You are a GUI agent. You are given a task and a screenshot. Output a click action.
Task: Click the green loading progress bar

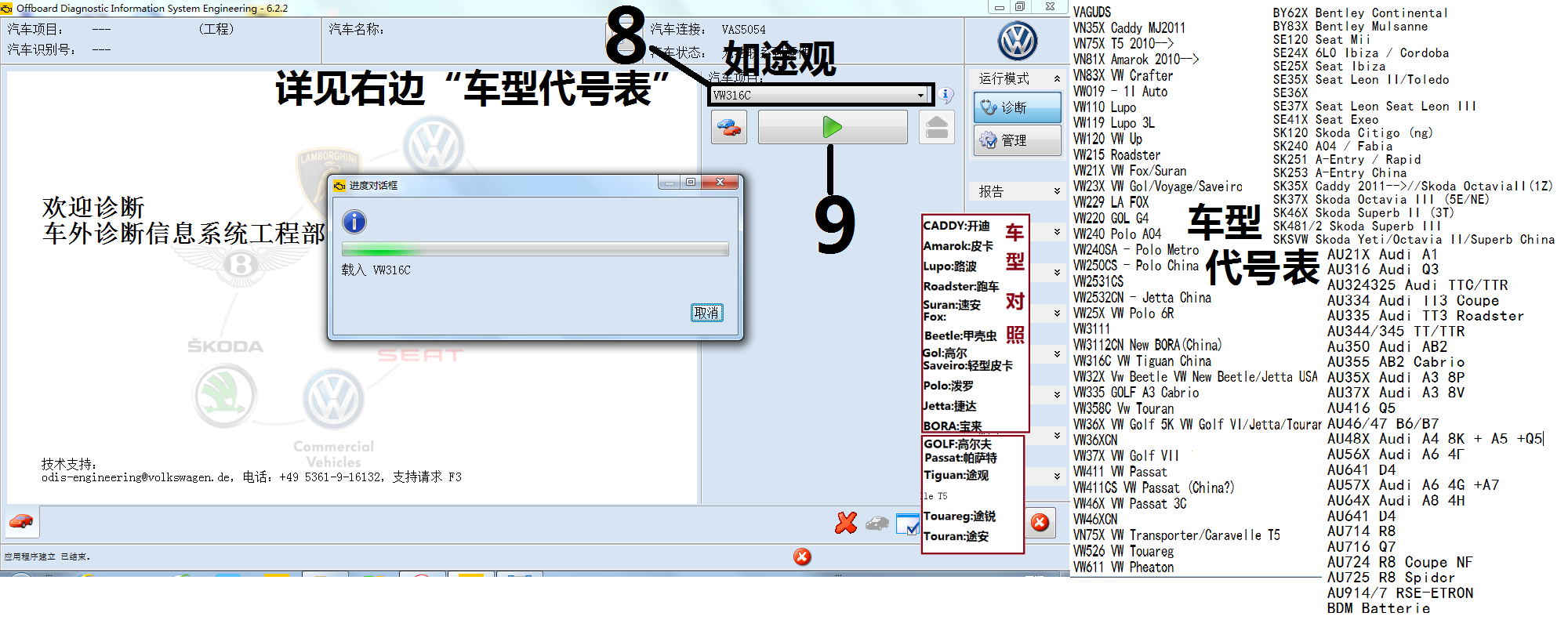point(535,249)
